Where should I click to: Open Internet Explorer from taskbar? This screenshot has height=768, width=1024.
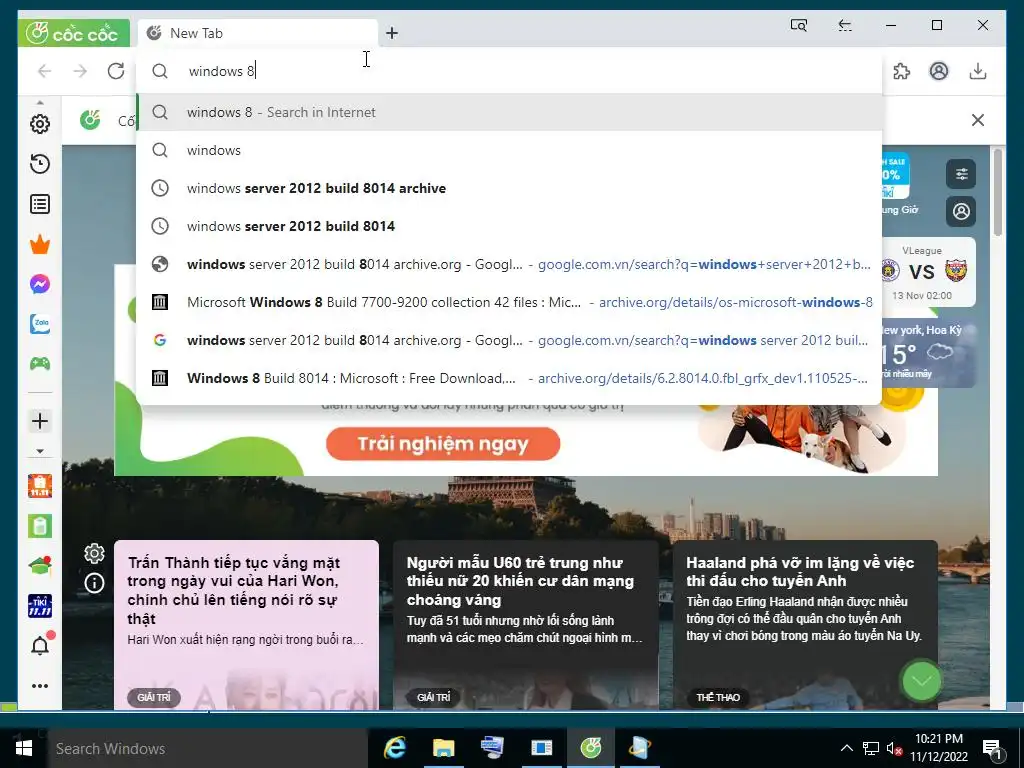pyautogui.click(x=394, y=748)
